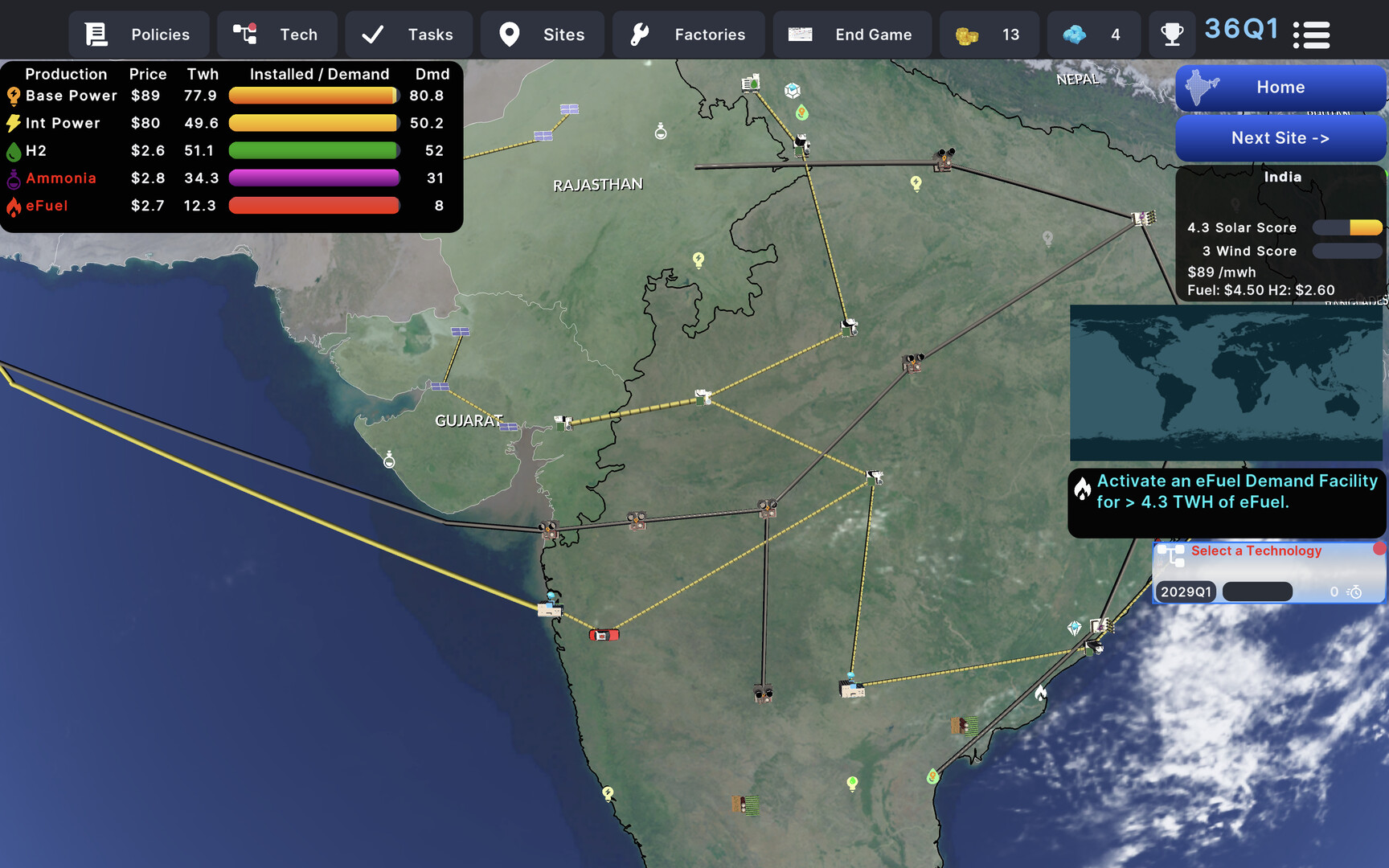
Task: Open the Tasks list
Action: tap(408, 35)
